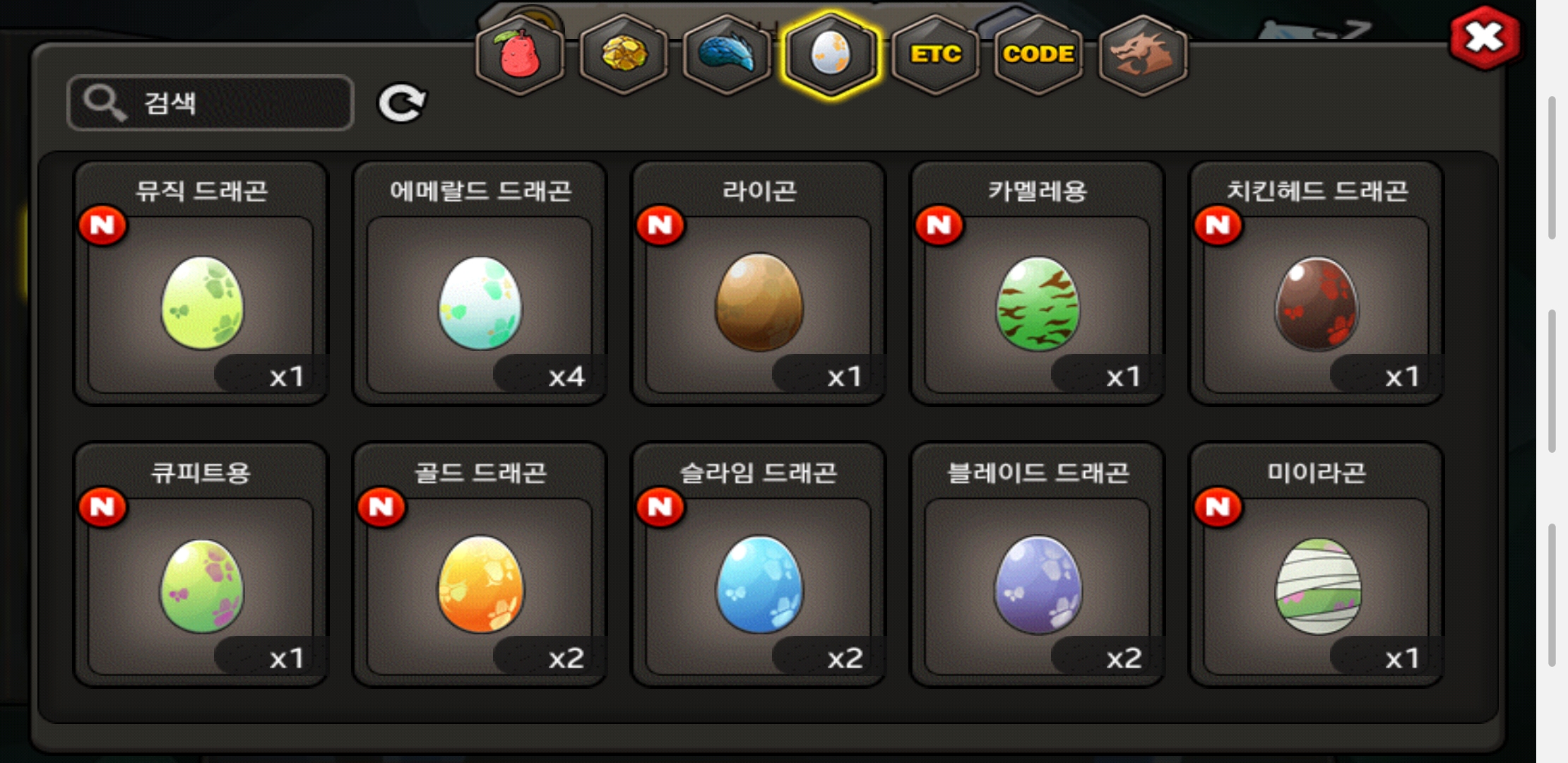1568x763 pixels.
Task: Close the inventory with the red X
Action: (1485, 37)
